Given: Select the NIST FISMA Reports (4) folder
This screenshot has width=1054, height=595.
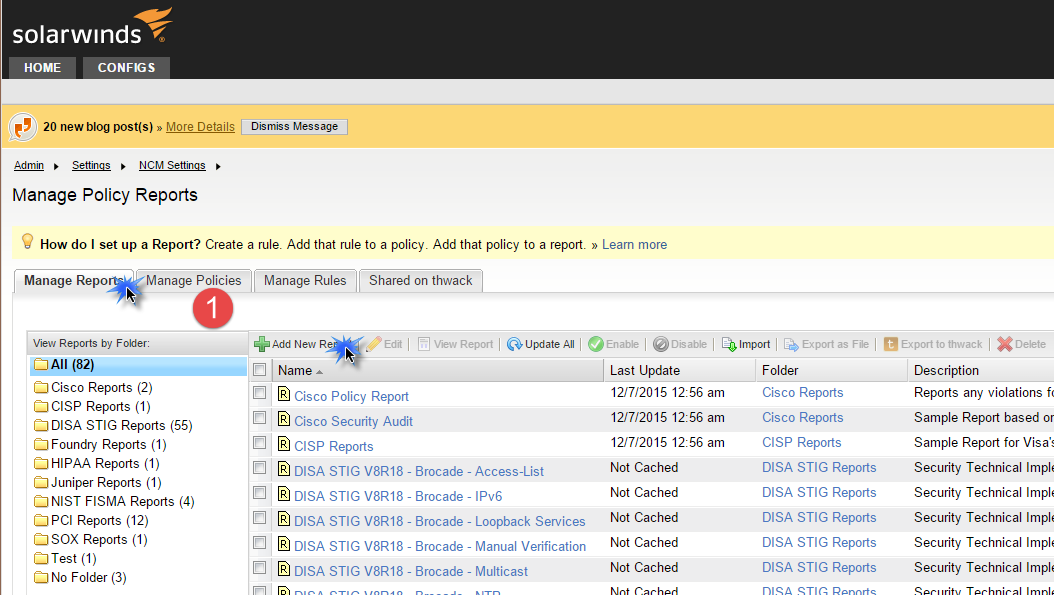Looking at the screenshot, I should point(122,502).
